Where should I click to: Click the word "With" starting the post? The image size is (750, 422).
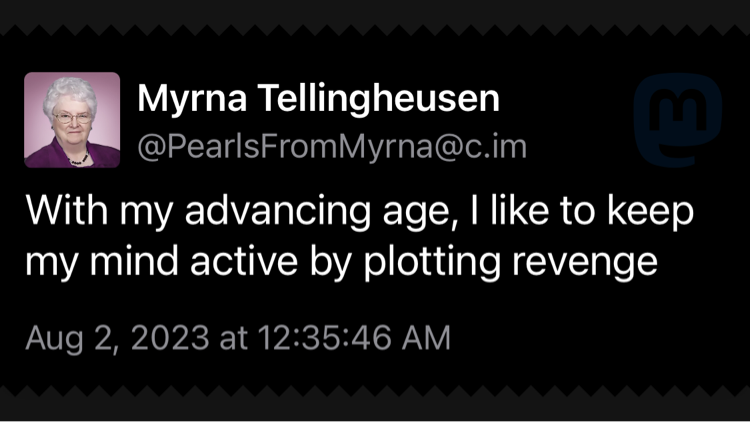point(60,212)
